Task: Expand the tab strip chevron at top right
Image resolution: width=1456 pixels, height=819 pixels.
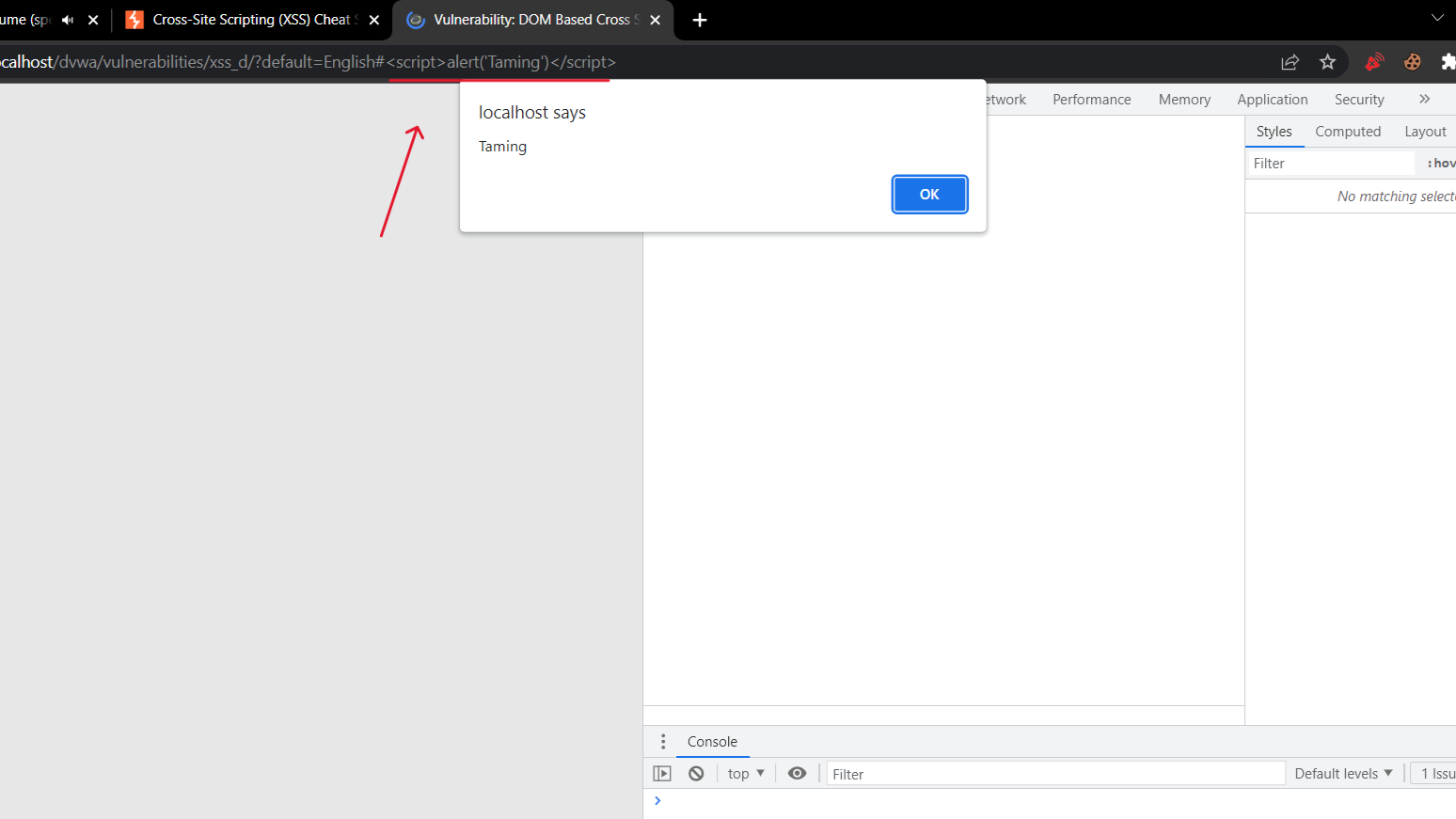Action: click(x=1436, y=17)
